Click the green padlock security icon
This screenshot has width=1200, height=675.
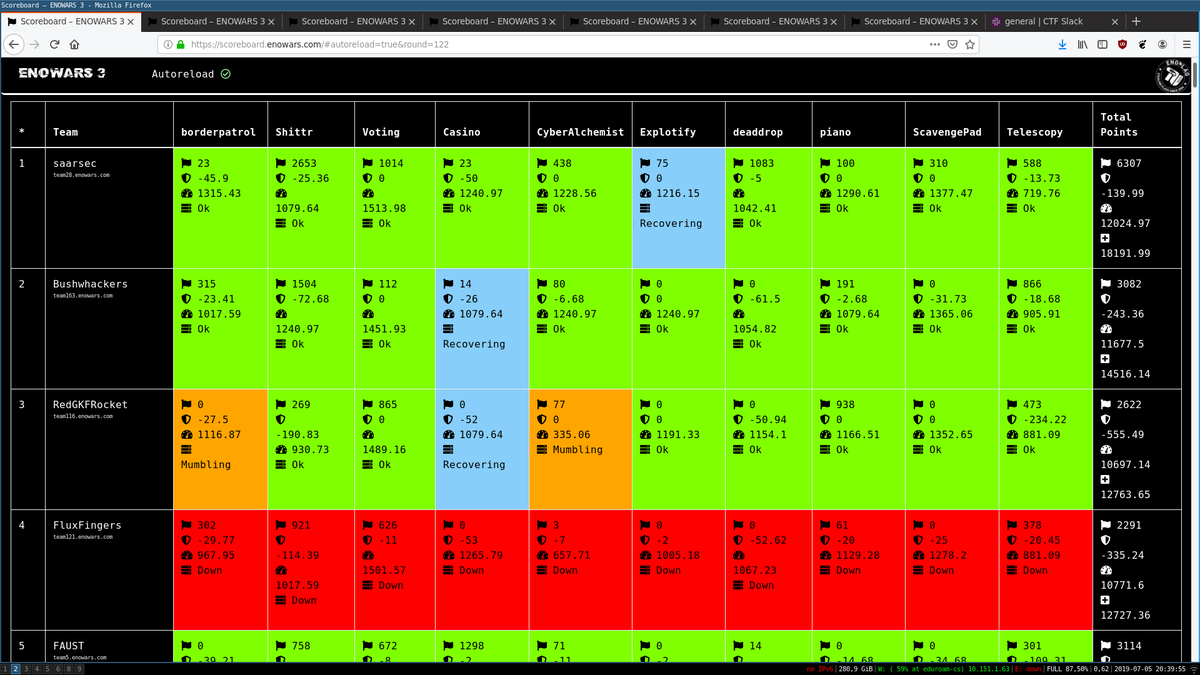pyautogui.click(x=180, y=44)
